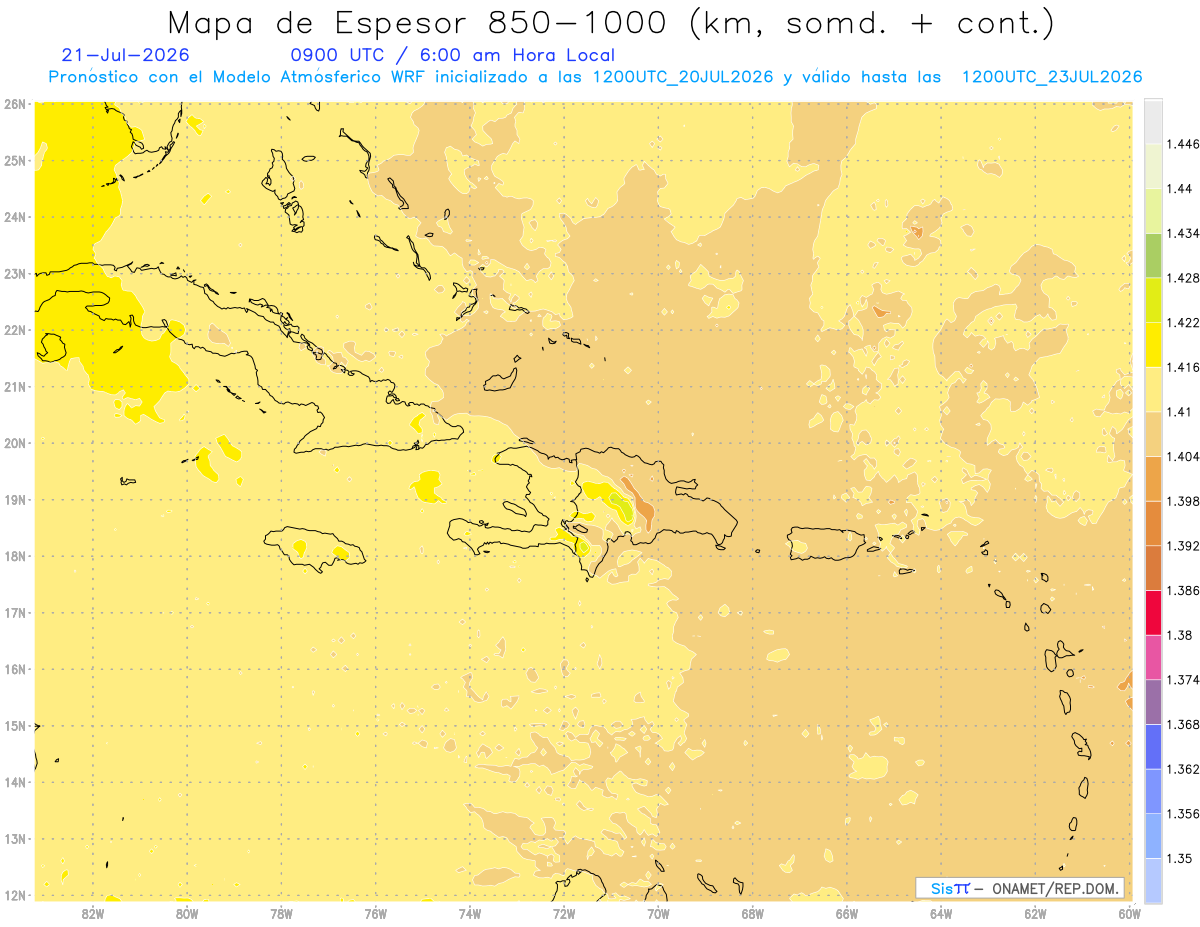The width and height of the screenshot is (1200, 927).
Task: Click the Puerto Rico island outline on the map
Action: click(x=826, y=544)
